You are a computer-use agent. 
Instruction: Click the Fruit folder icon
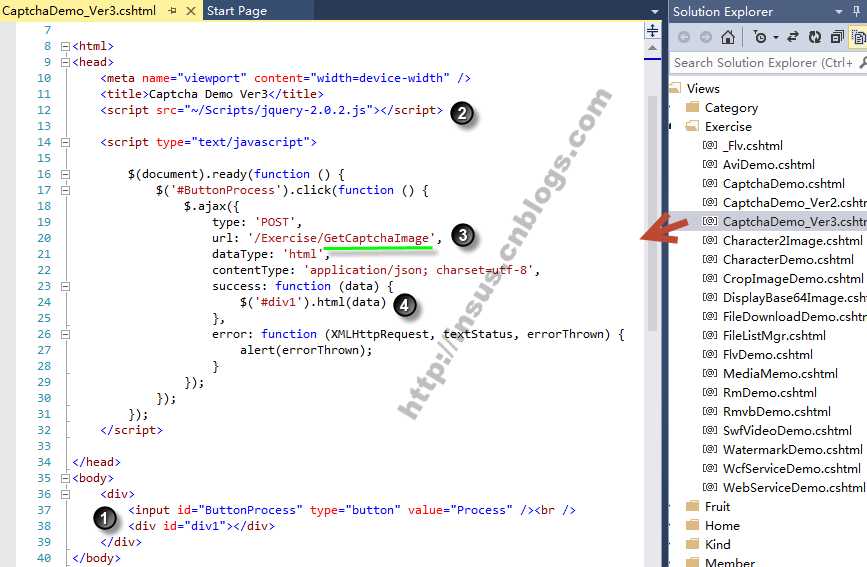click(x=692, y=506)
